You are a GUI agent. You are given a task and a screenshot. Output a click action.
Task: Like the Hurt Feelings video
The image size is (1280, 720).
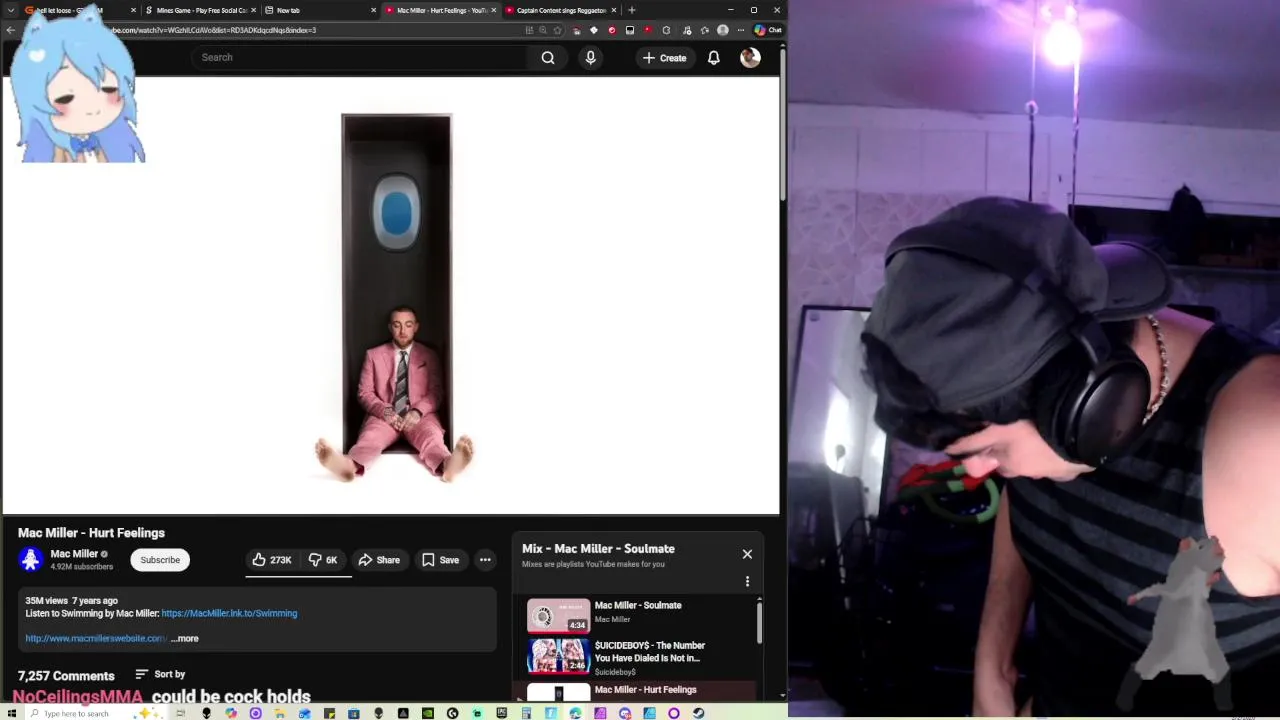pos(271,560)
